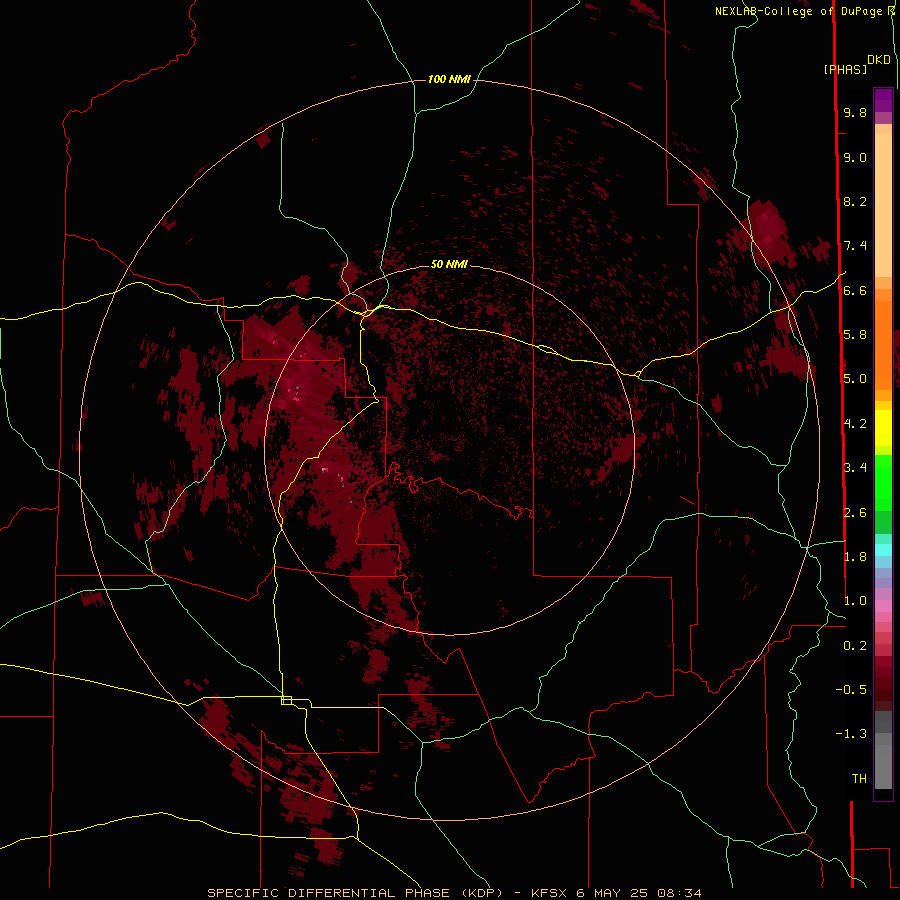Viewport: 900px width, 900px height.
Task: Click the -1.3 value on the color scale
Action: point(851,734)
